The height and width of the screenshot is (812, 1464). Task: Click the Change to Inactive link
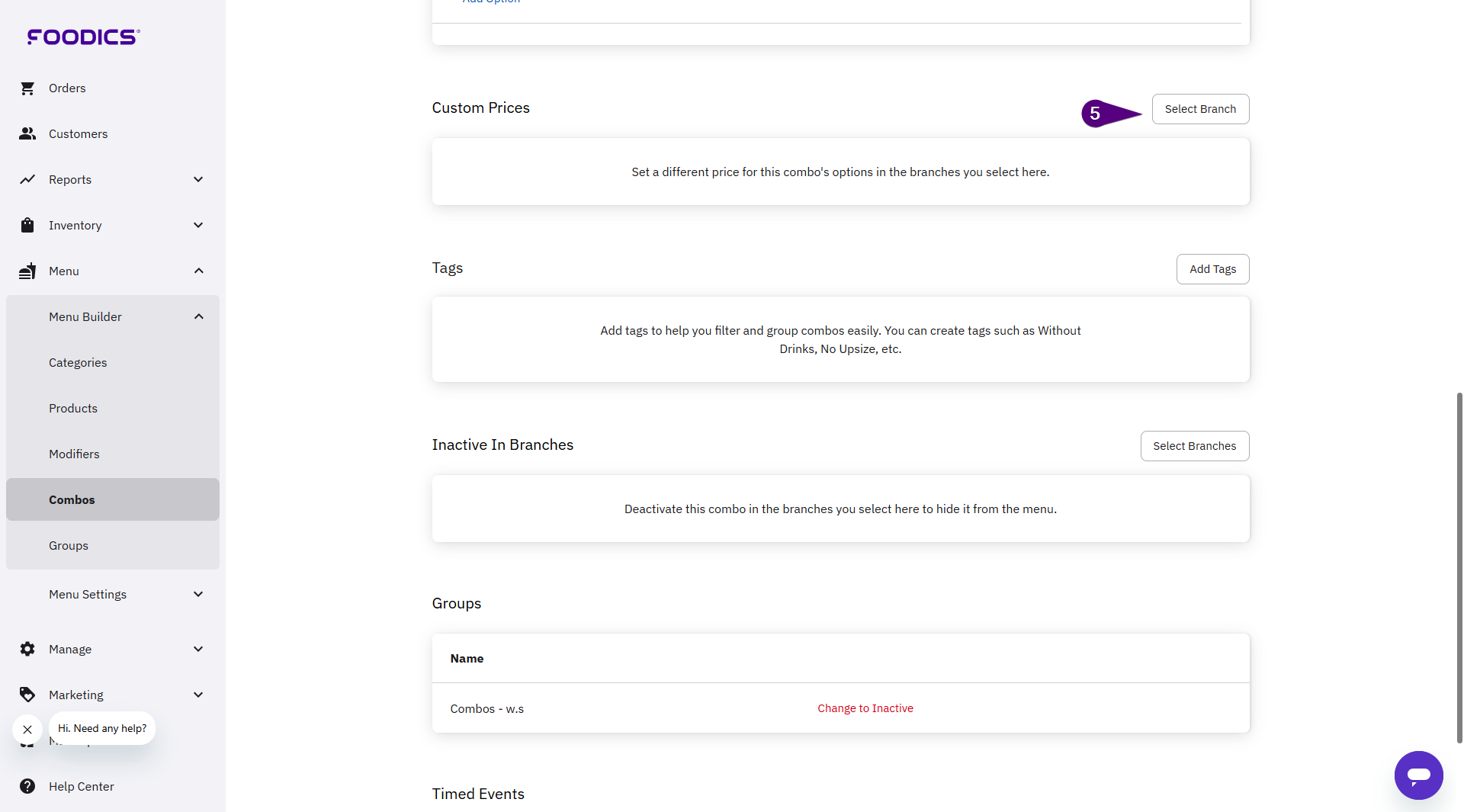click(865, 708)
